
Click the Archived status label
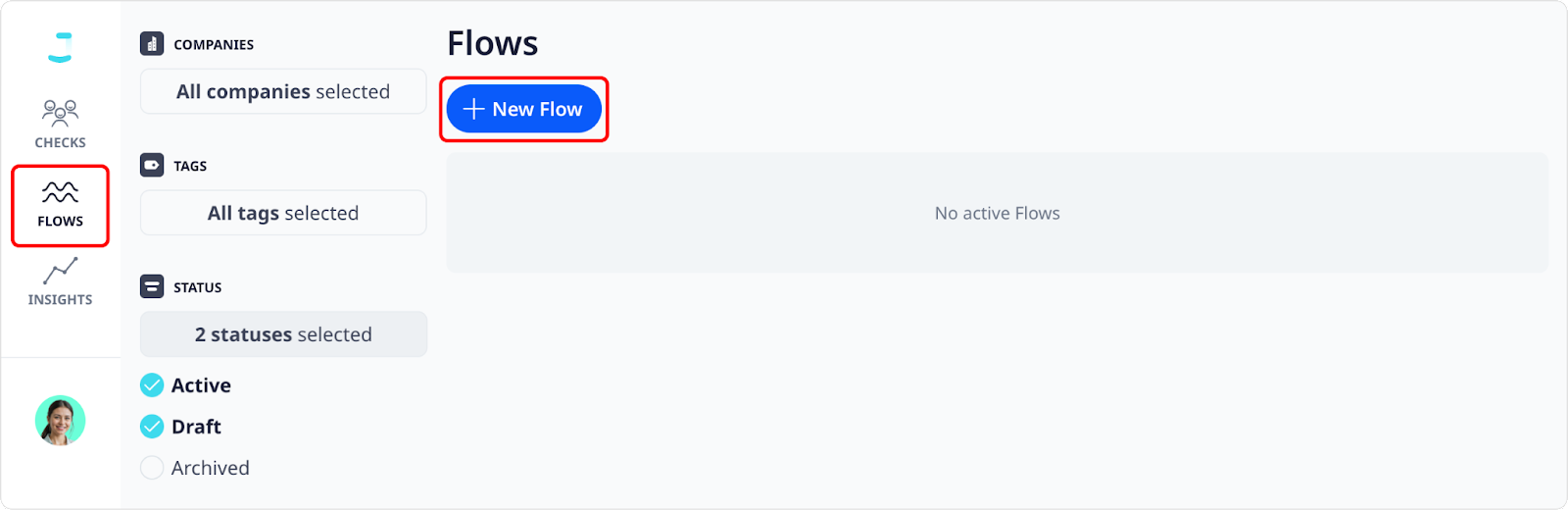click(x=211, y=468)
